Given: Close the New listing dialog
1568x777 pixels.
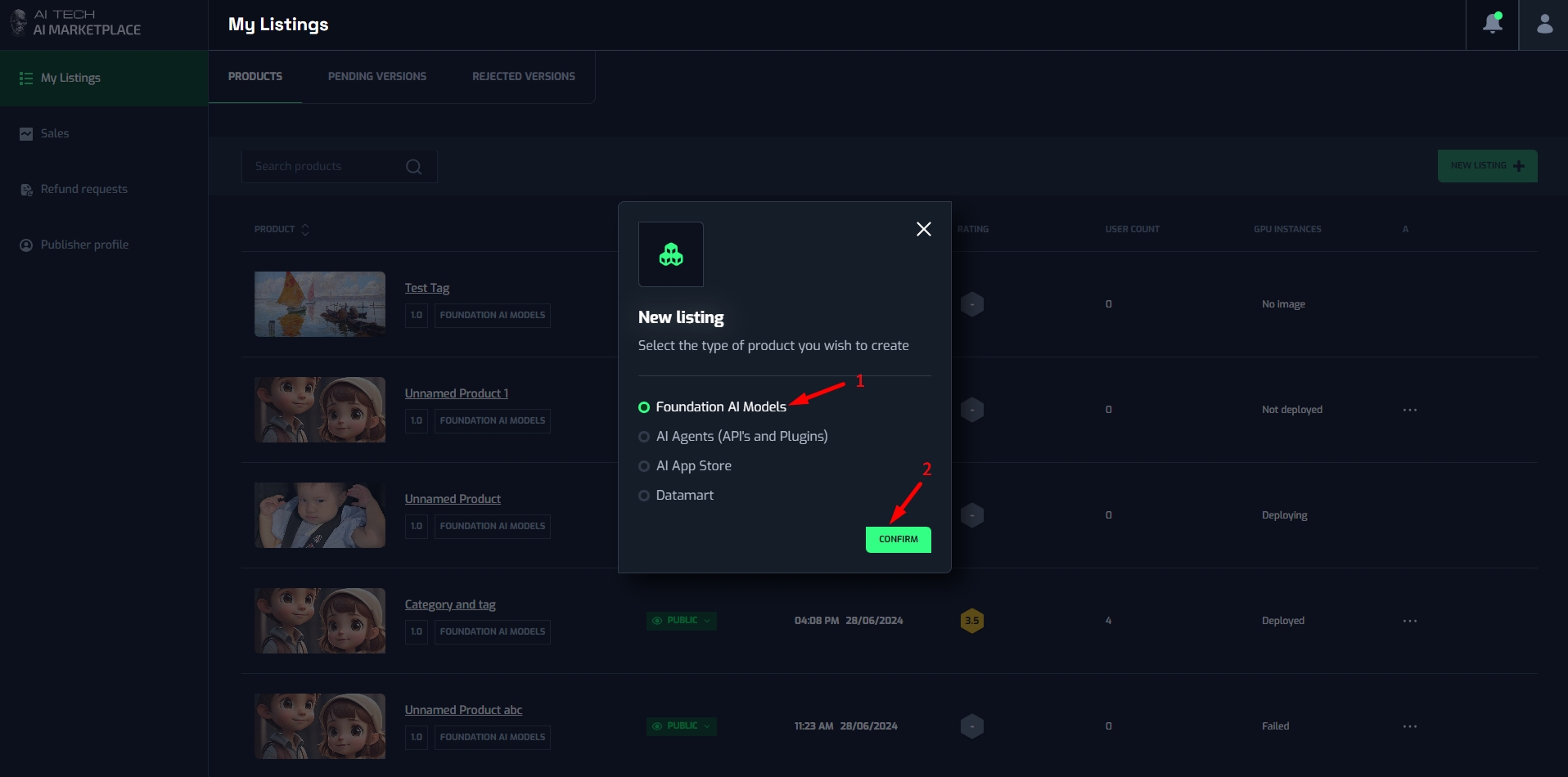Looking at the screenshot, I should click(923, 229).
